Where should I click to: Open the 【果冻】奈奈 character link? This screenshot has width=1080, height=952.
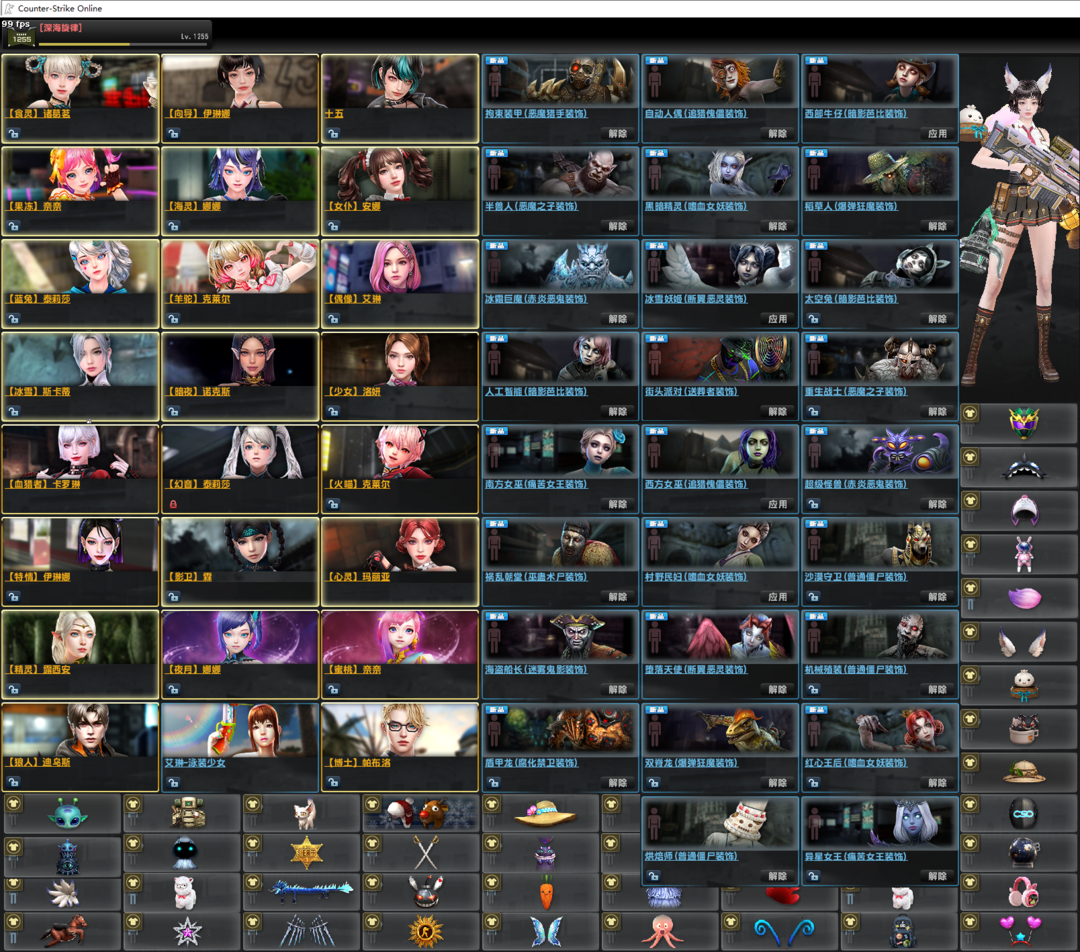[34, 206]
